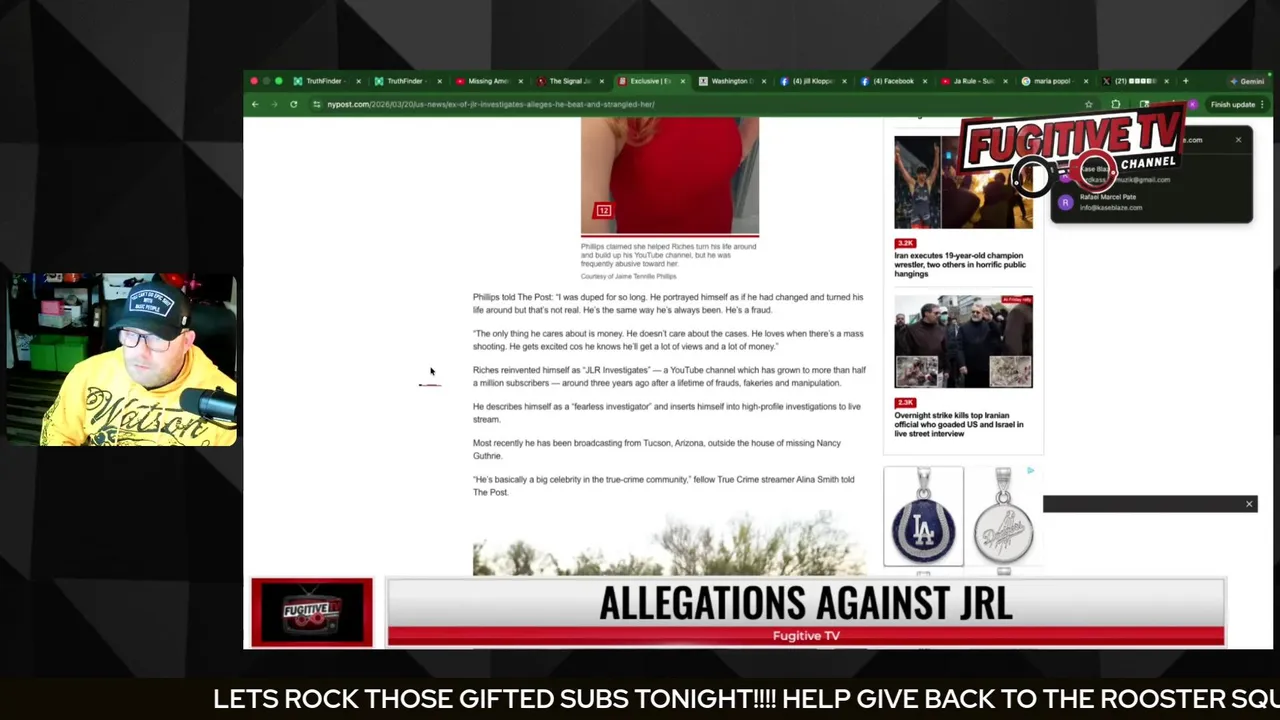1280x720 pixels.
Task: Close the Washington tab
Action: [x=763, y=81]
